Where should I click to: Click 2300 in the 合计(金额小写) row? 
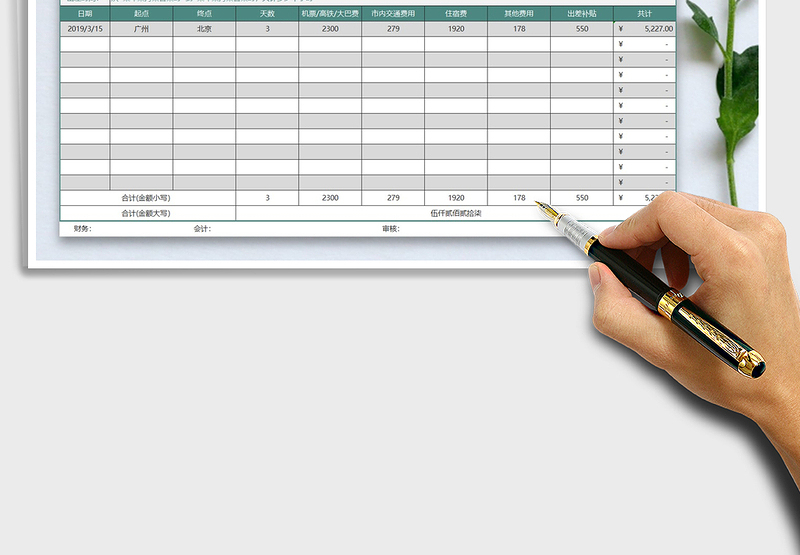330,198
